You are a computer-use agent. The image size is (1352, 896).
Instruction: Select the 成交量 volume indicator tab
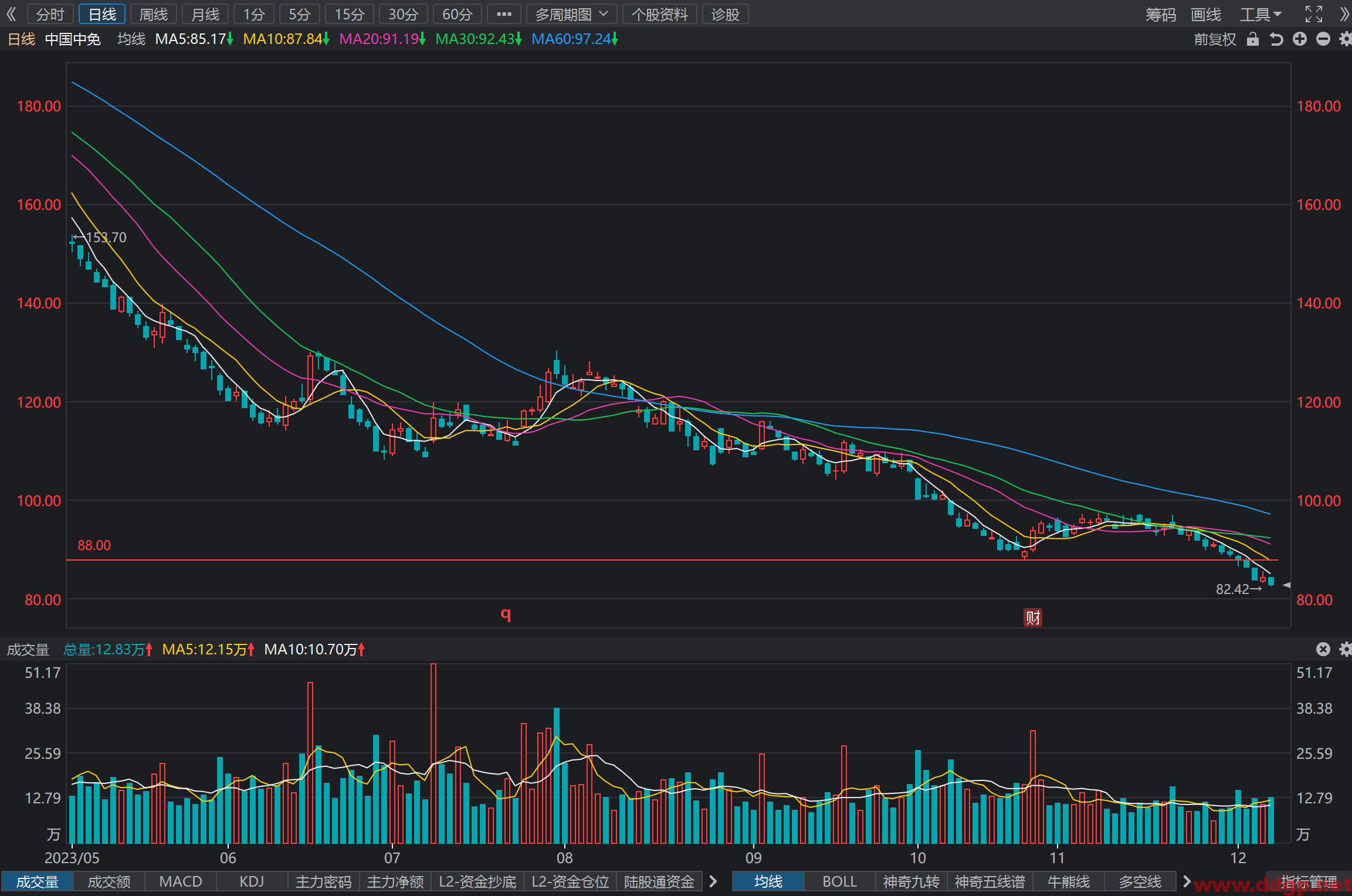tap(37, 881)
